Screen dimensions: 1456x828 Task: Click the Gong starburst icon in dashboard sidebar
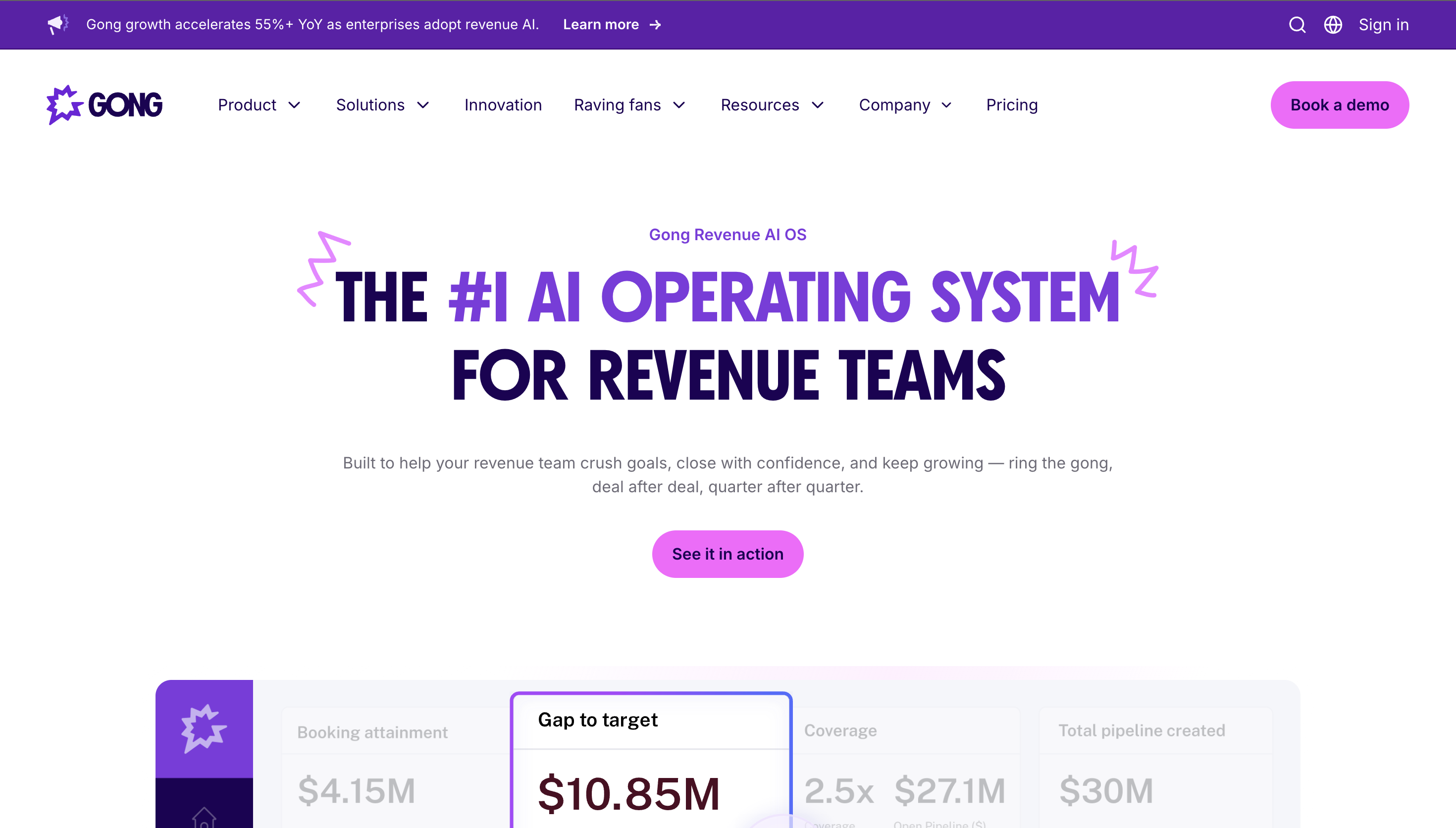click(x=204, y=728)
